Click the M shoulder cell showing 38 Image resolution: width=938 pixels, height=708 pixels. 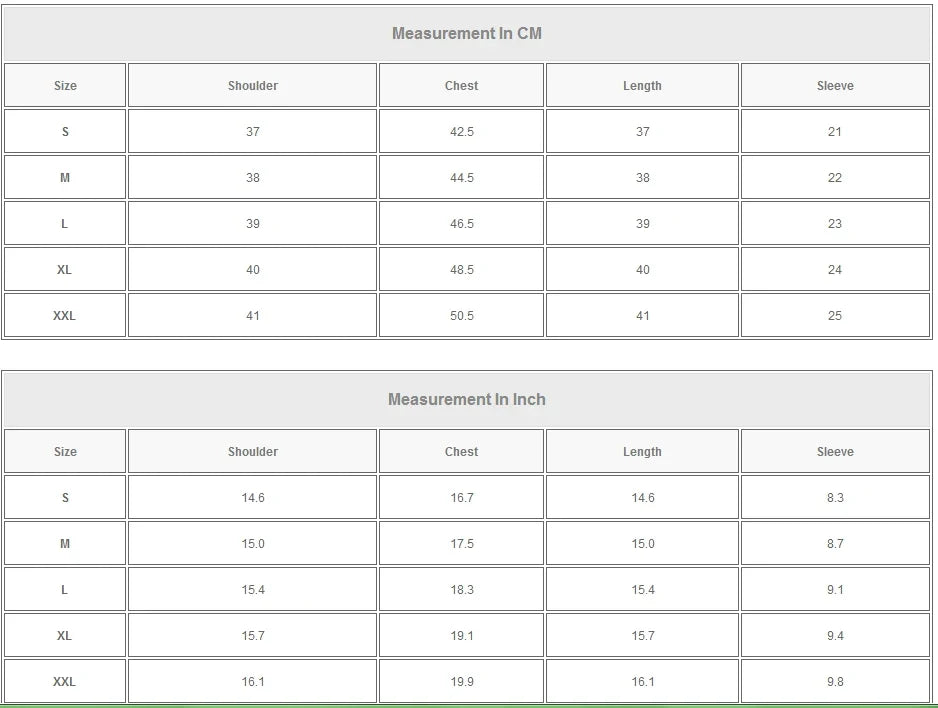252,178
